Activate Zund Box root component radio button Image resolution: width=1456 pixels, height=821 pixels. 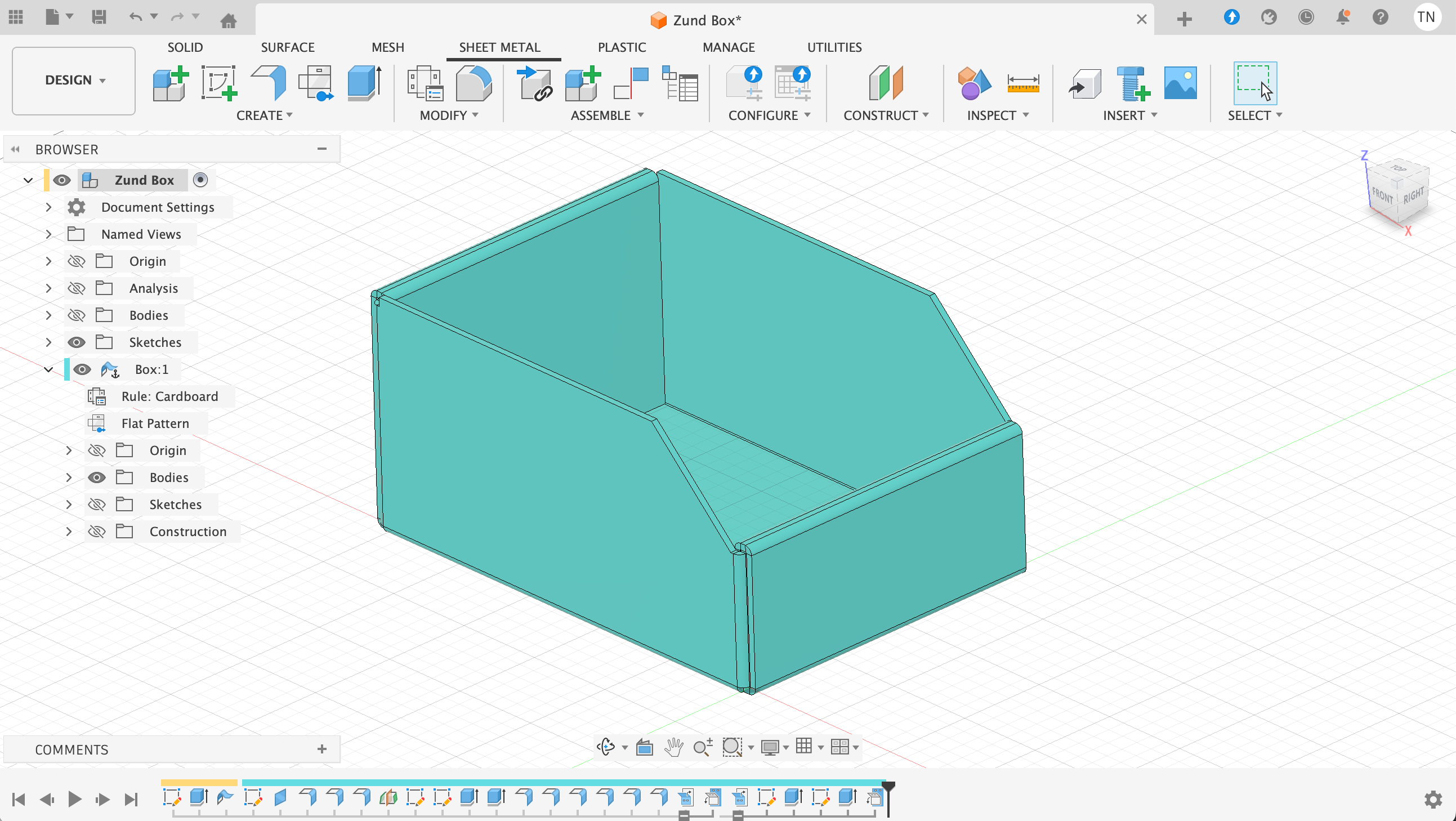click(x=200, y=180)
